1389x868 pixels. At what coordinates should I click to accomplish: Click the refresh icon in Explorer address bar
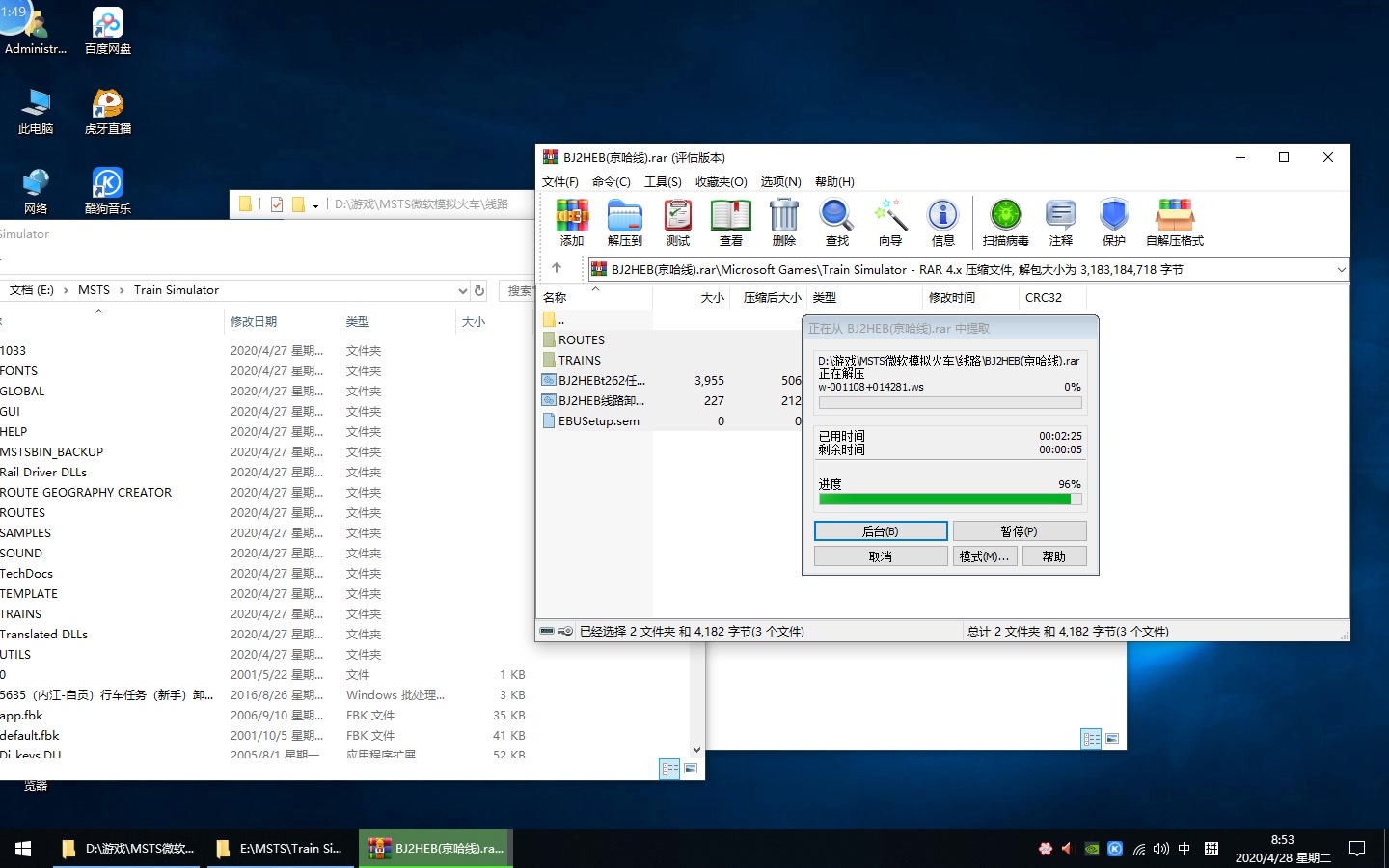479,290
